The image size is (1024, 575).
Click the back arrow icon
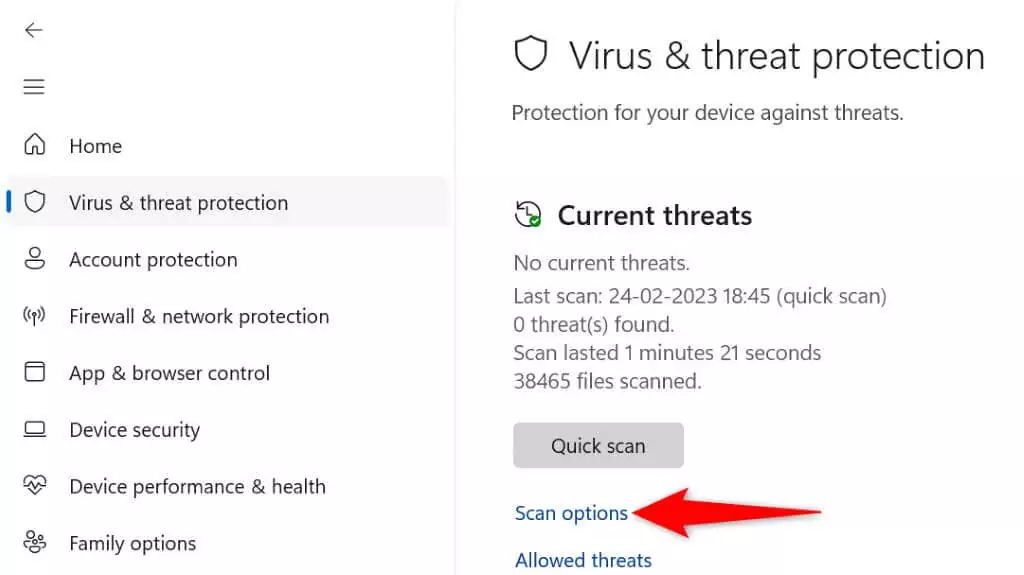(x=33, y=30)
